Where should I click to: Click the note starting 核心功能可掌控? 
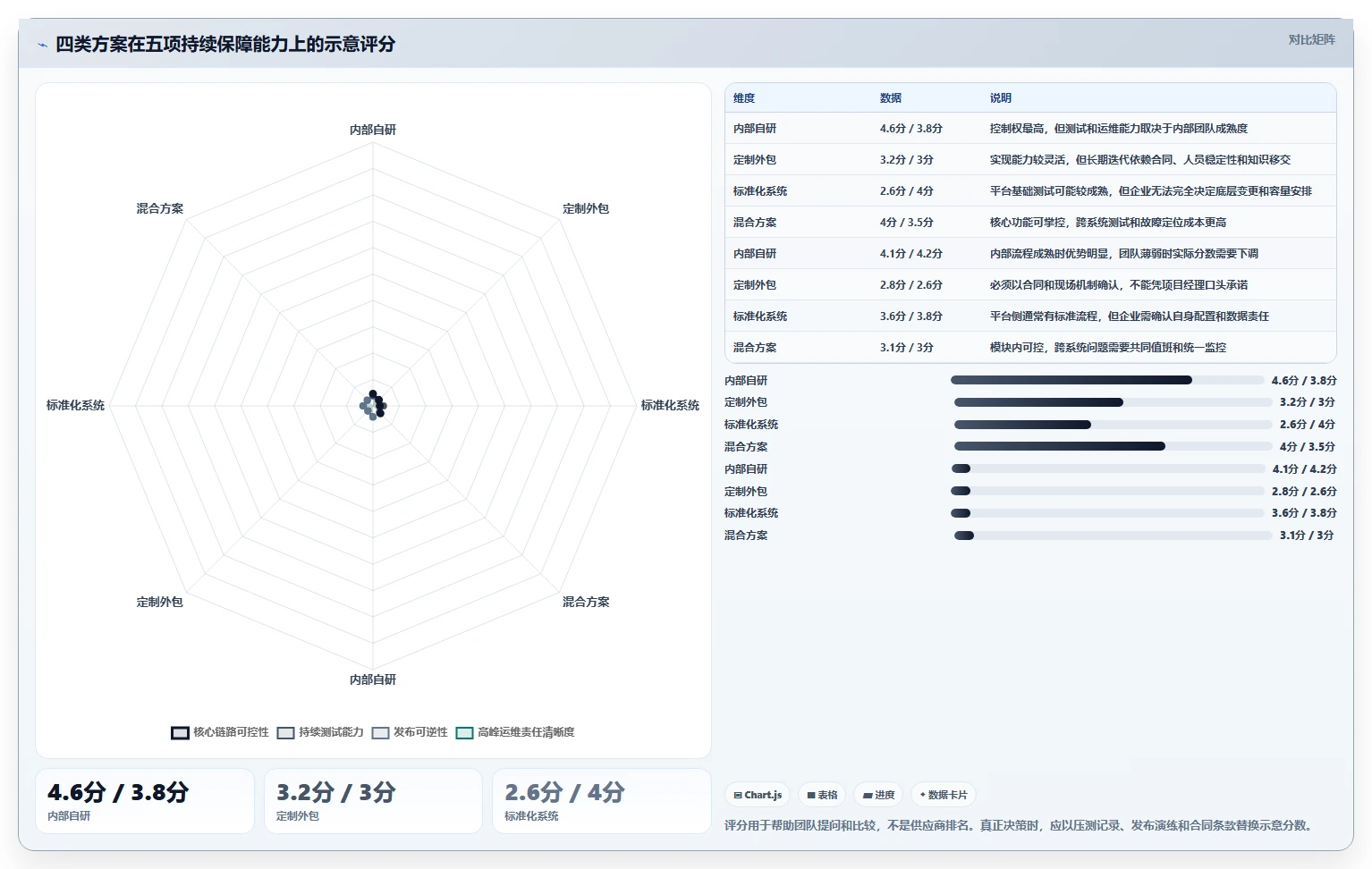coord(1108,223)
